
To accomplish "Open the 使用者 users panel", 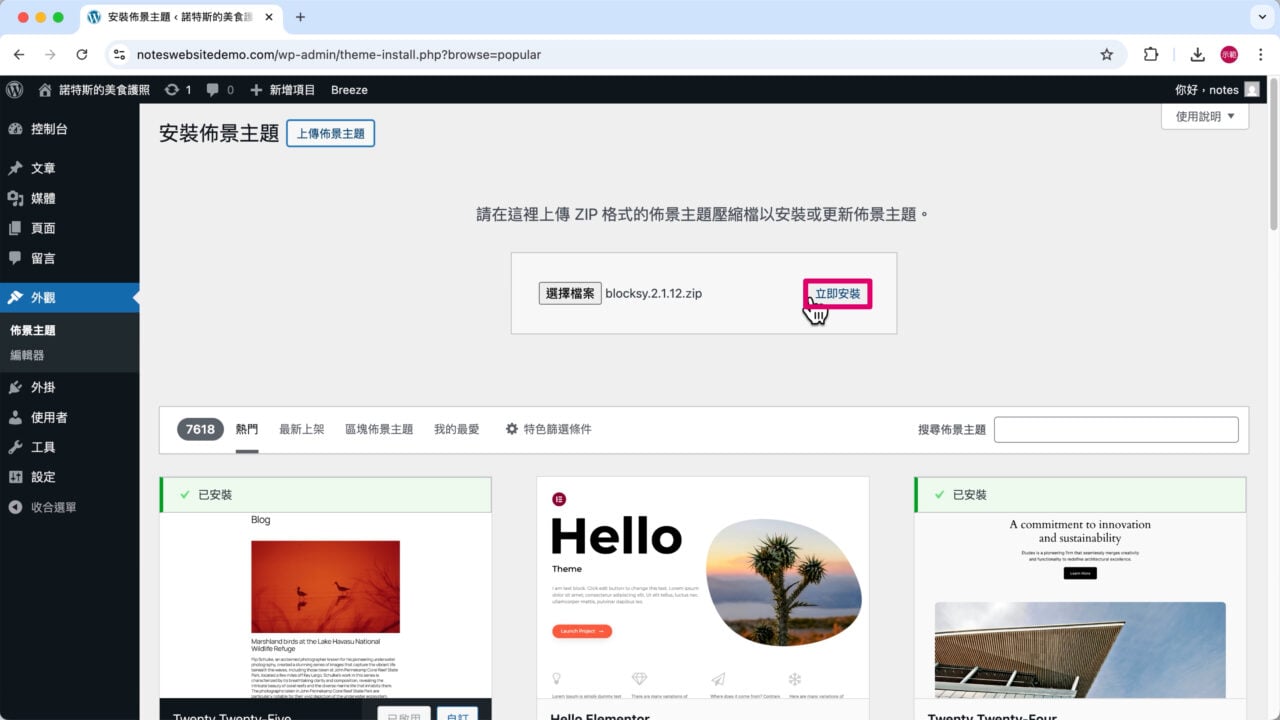I will click(46, 417).
